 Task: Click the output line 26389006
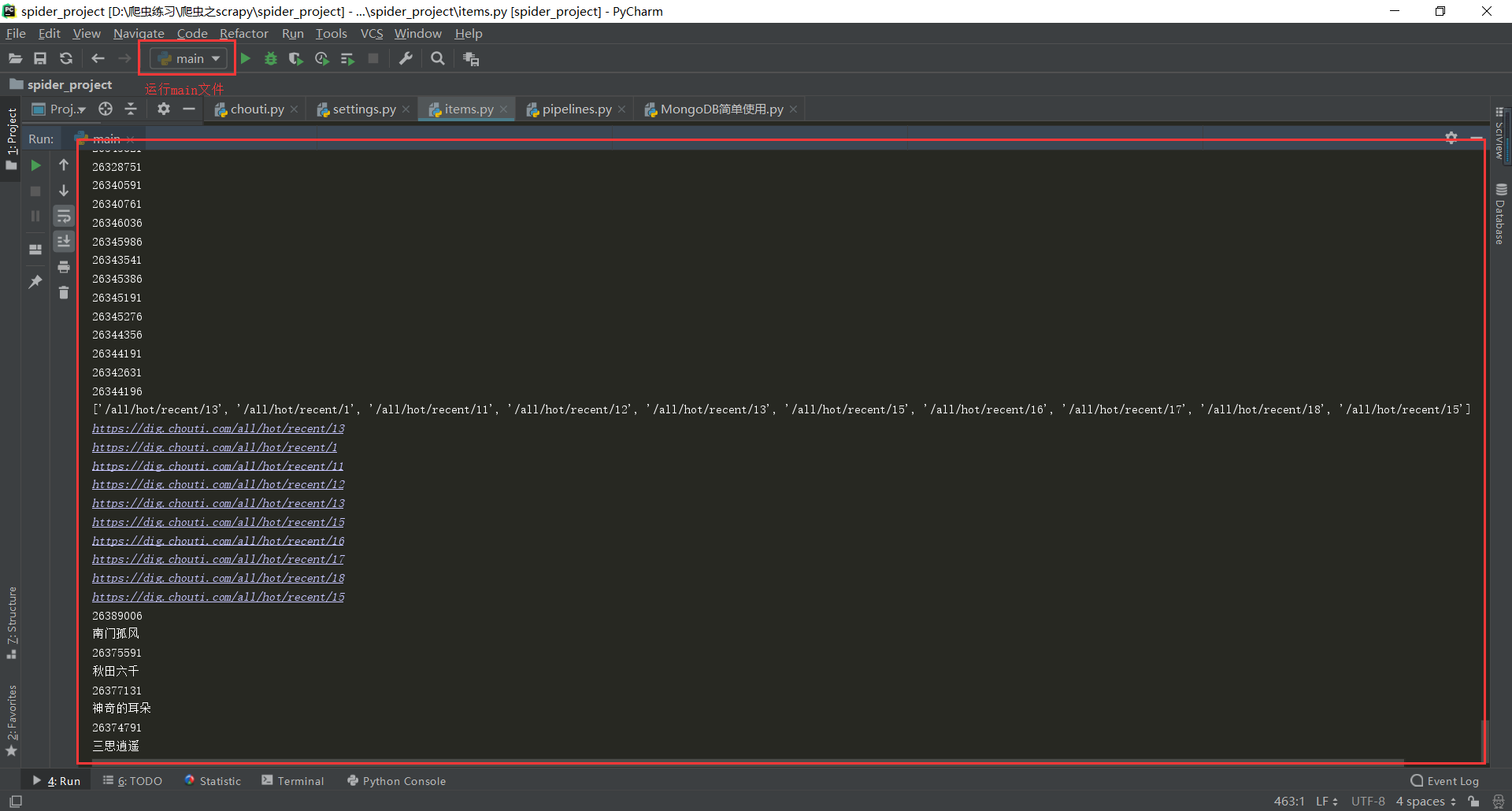117,616
